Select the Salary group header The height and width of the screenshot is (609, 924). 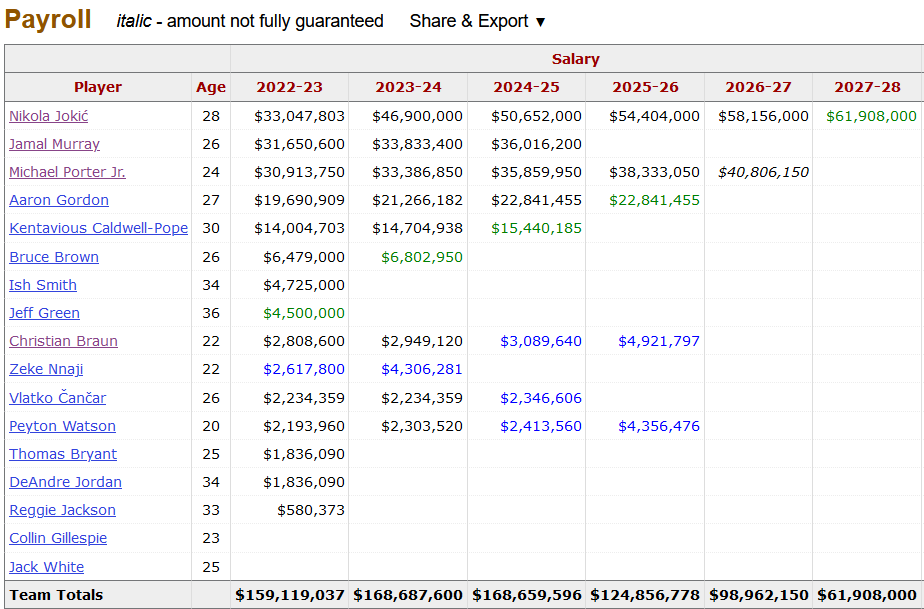point(576,59)
